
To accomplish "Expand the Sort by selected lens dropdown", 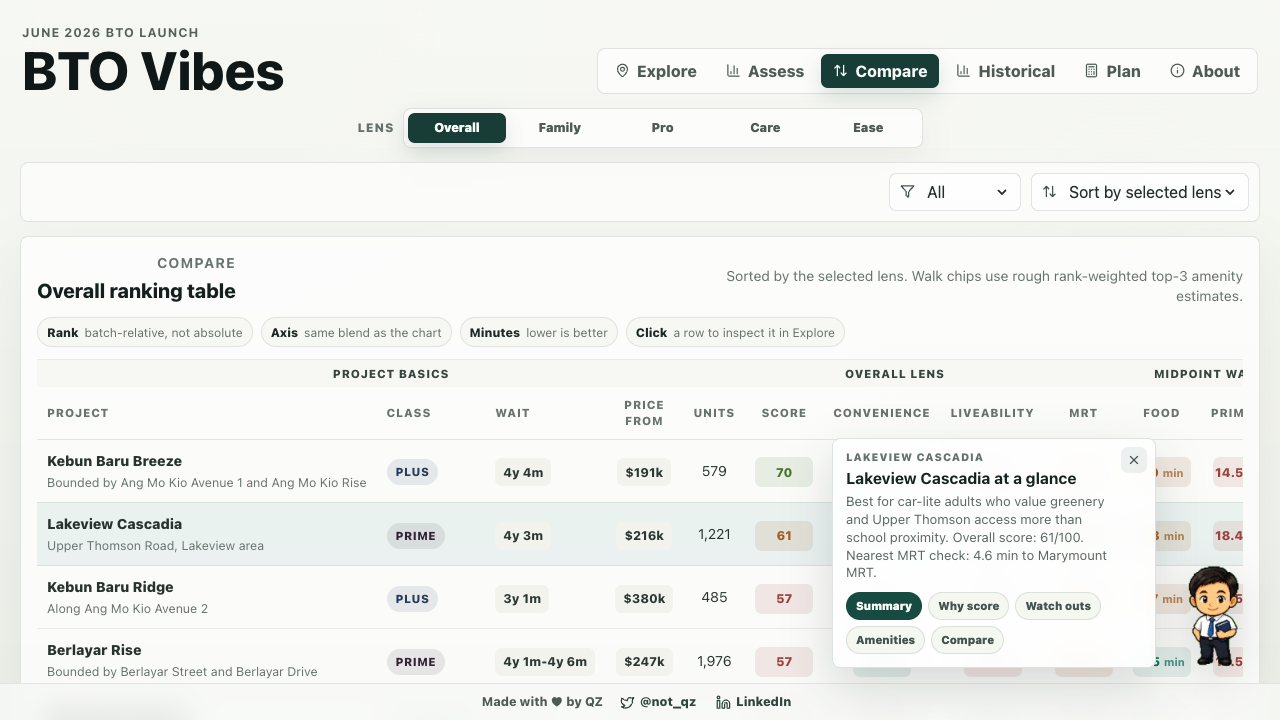I will pos(1140,192).
